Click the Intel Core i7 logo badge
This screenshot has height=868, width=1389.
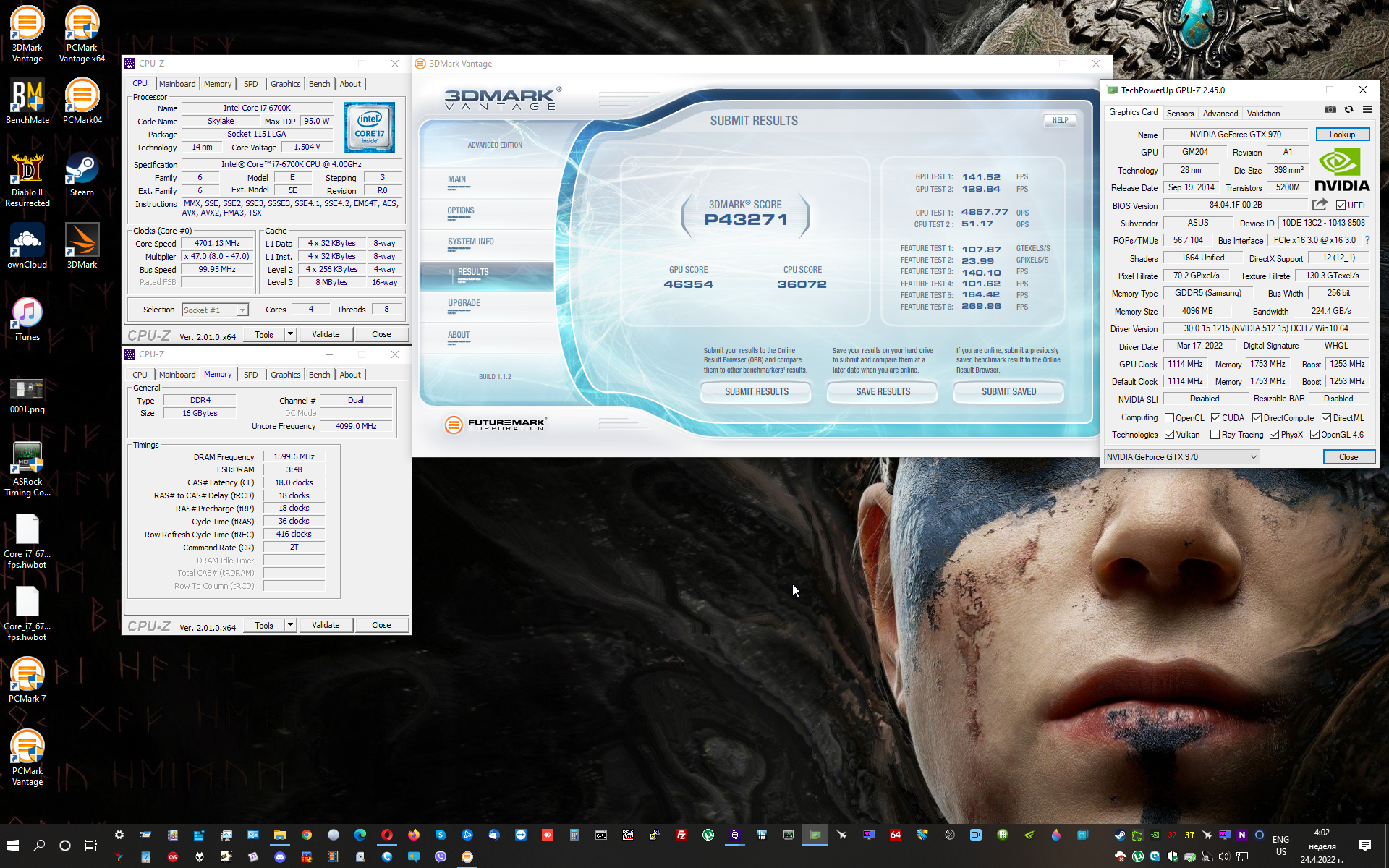point(370,127)
